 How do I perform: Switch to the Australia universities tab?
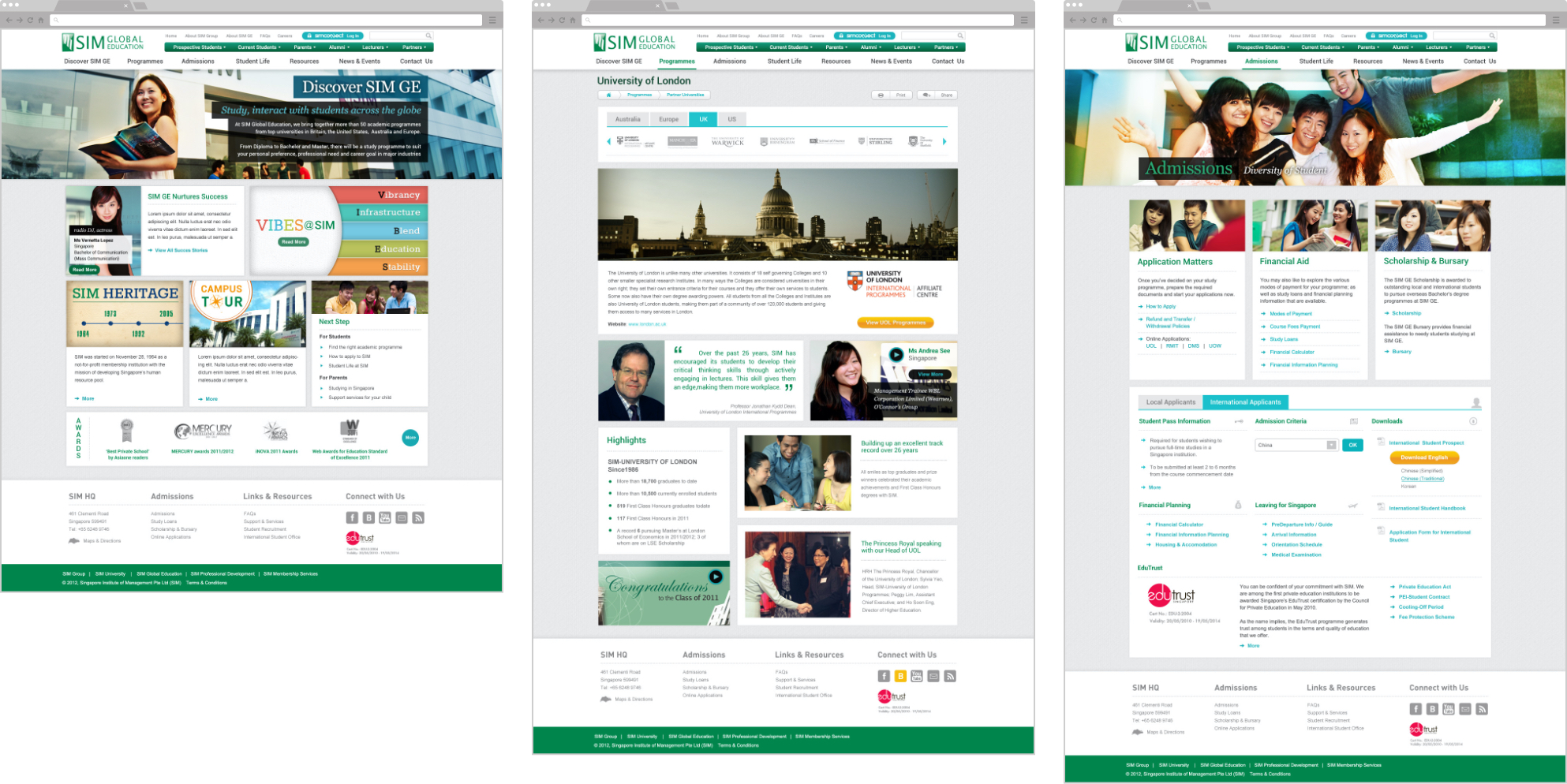tap(628, 119)
